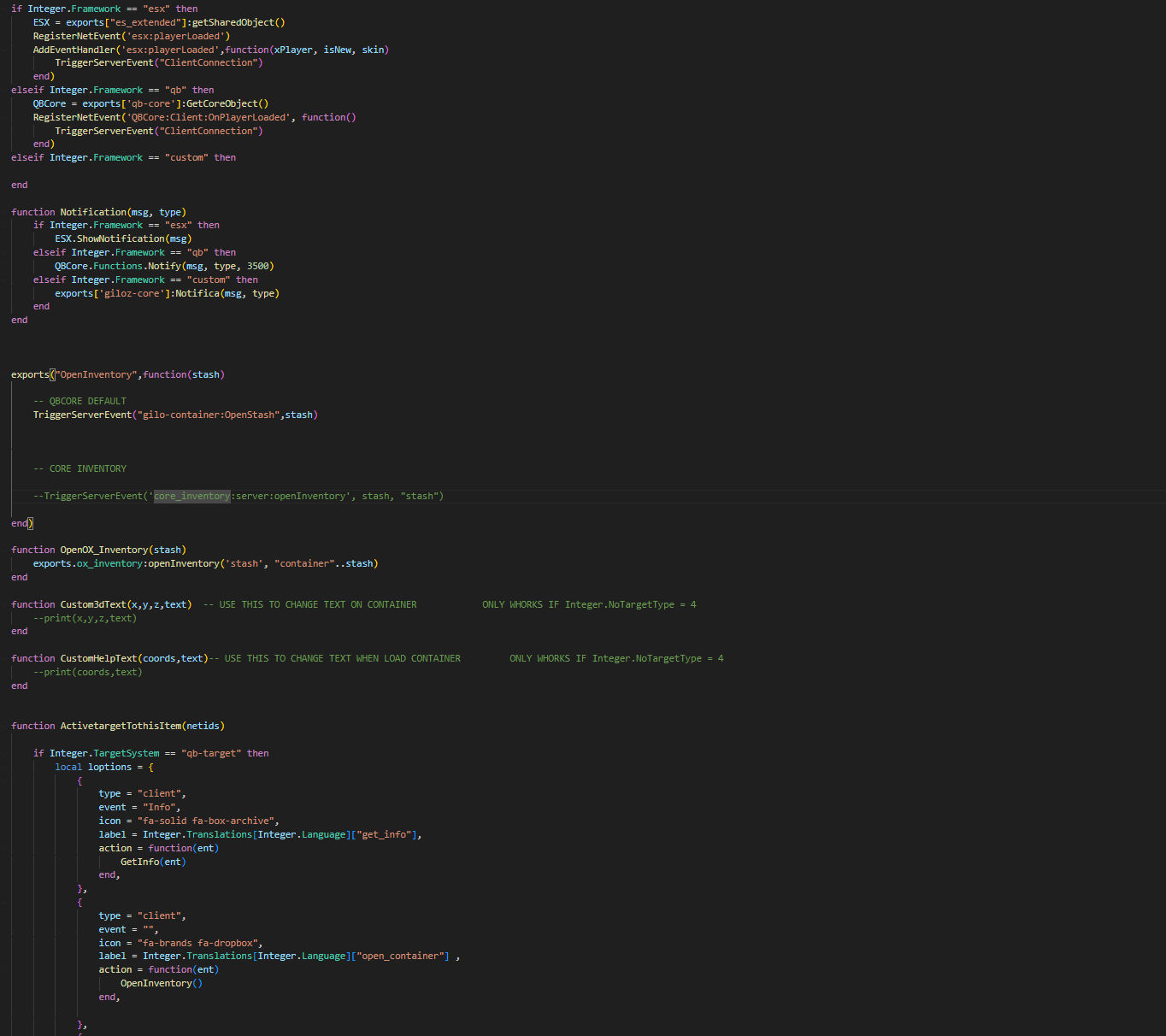Click the highlighted core_inventory word
The image size is (1166, 1036).
pos(191,496)
